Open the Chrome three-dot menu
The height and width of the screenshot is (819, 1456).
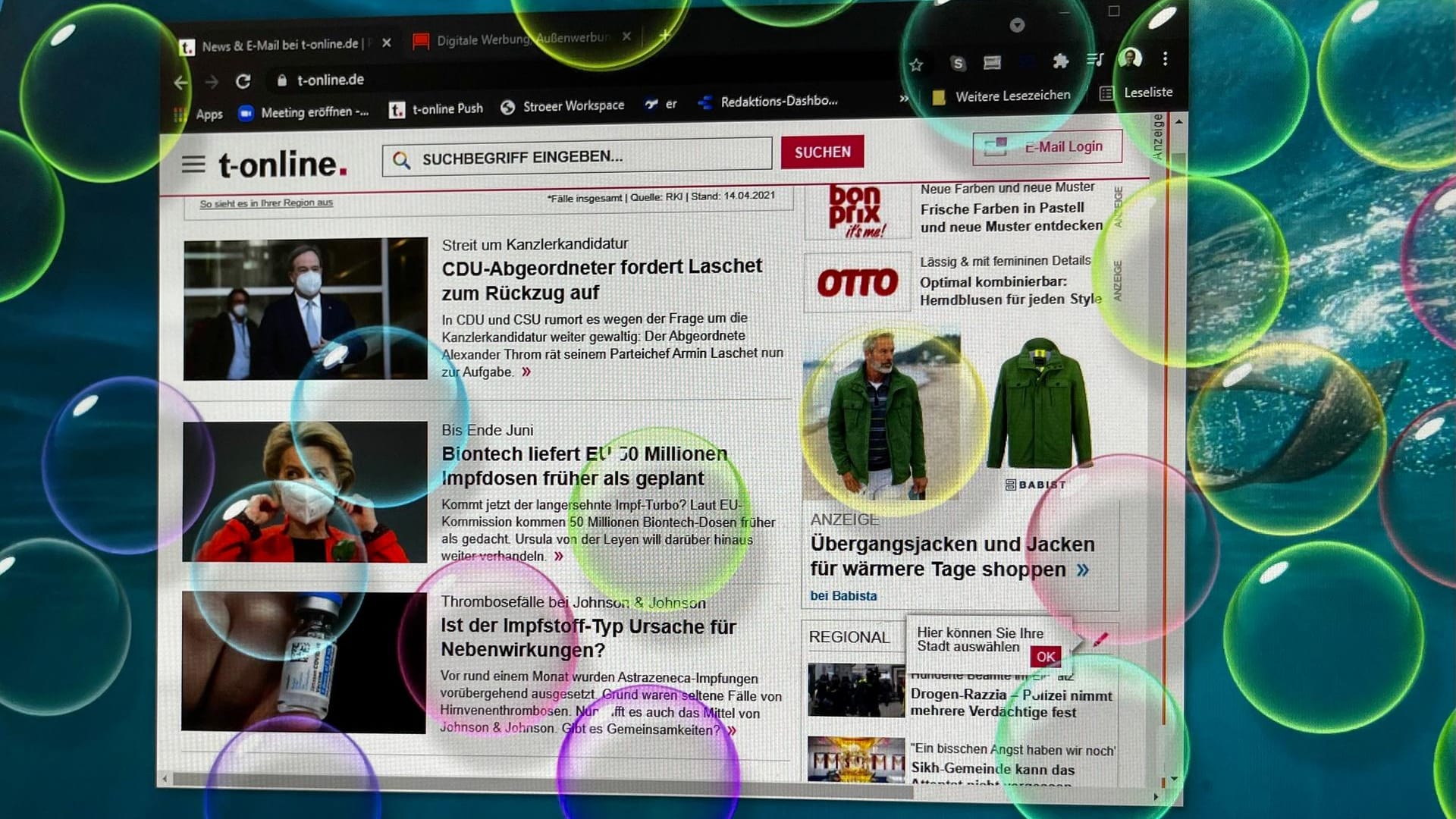(x=1165, y=58)
